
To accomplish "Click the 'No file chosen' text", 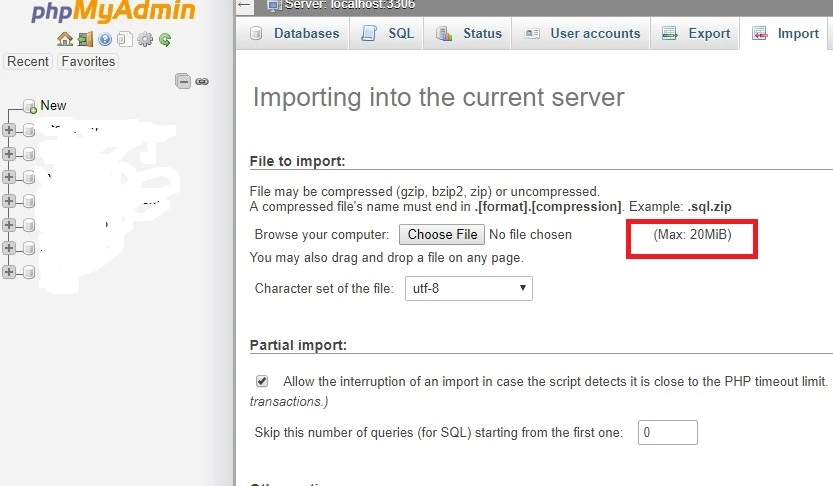I will click(530, 235).
